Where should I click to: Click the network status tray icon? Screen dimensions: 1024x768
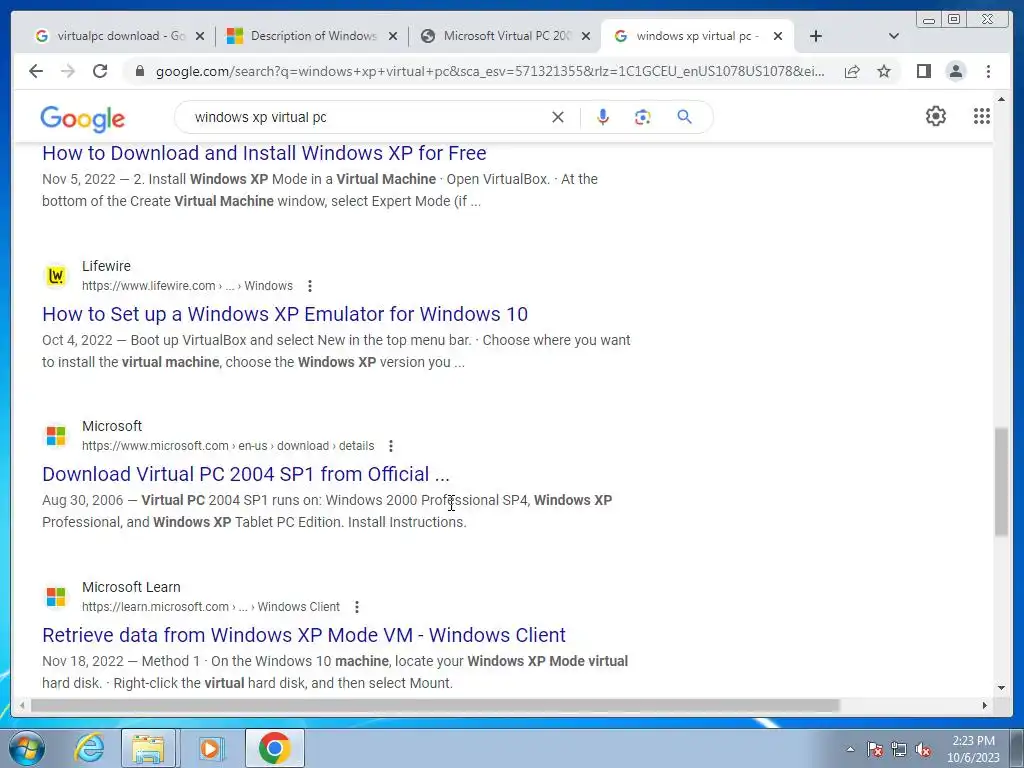(899, 750)
